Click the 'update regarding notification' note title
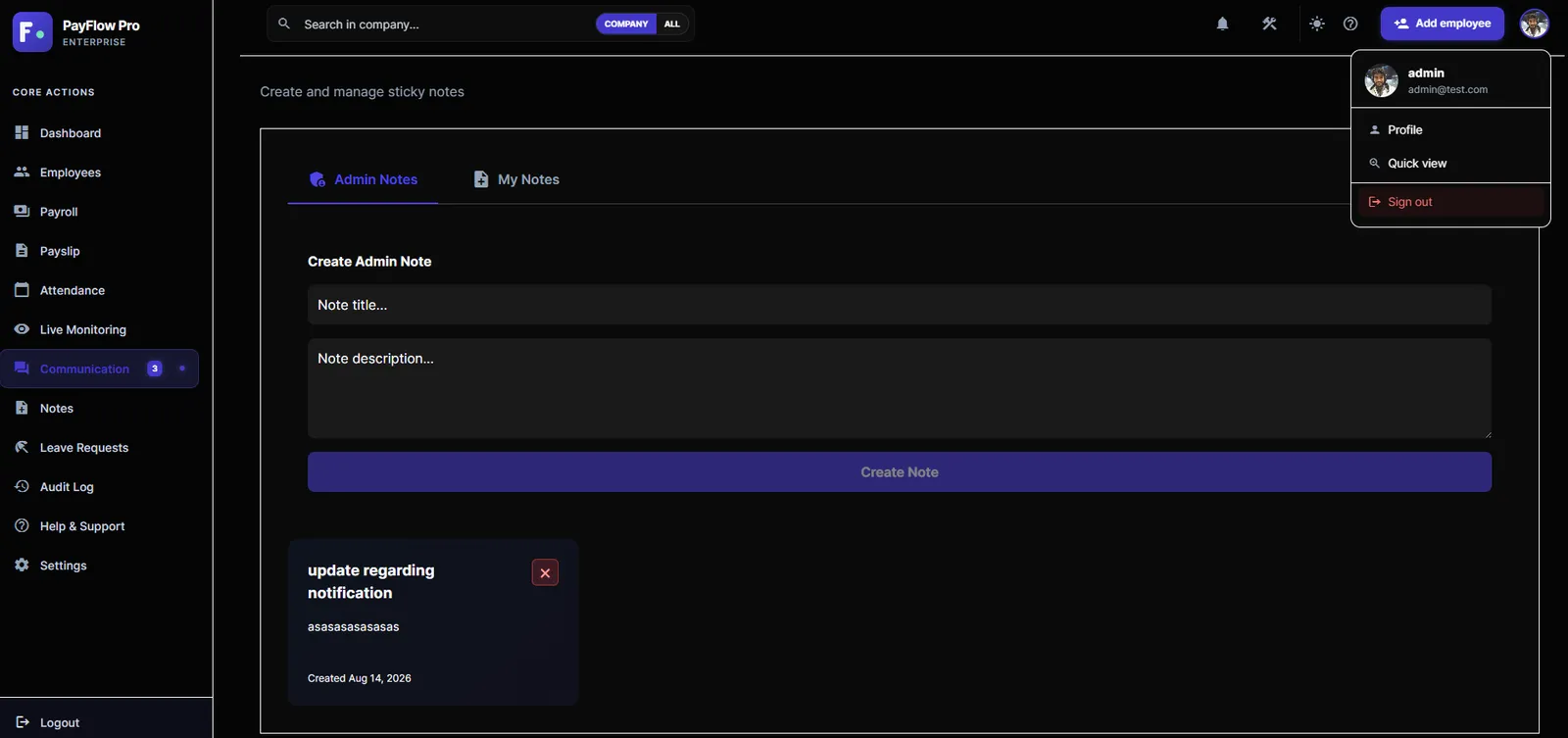1568x738 pixels. coord(371,581)
